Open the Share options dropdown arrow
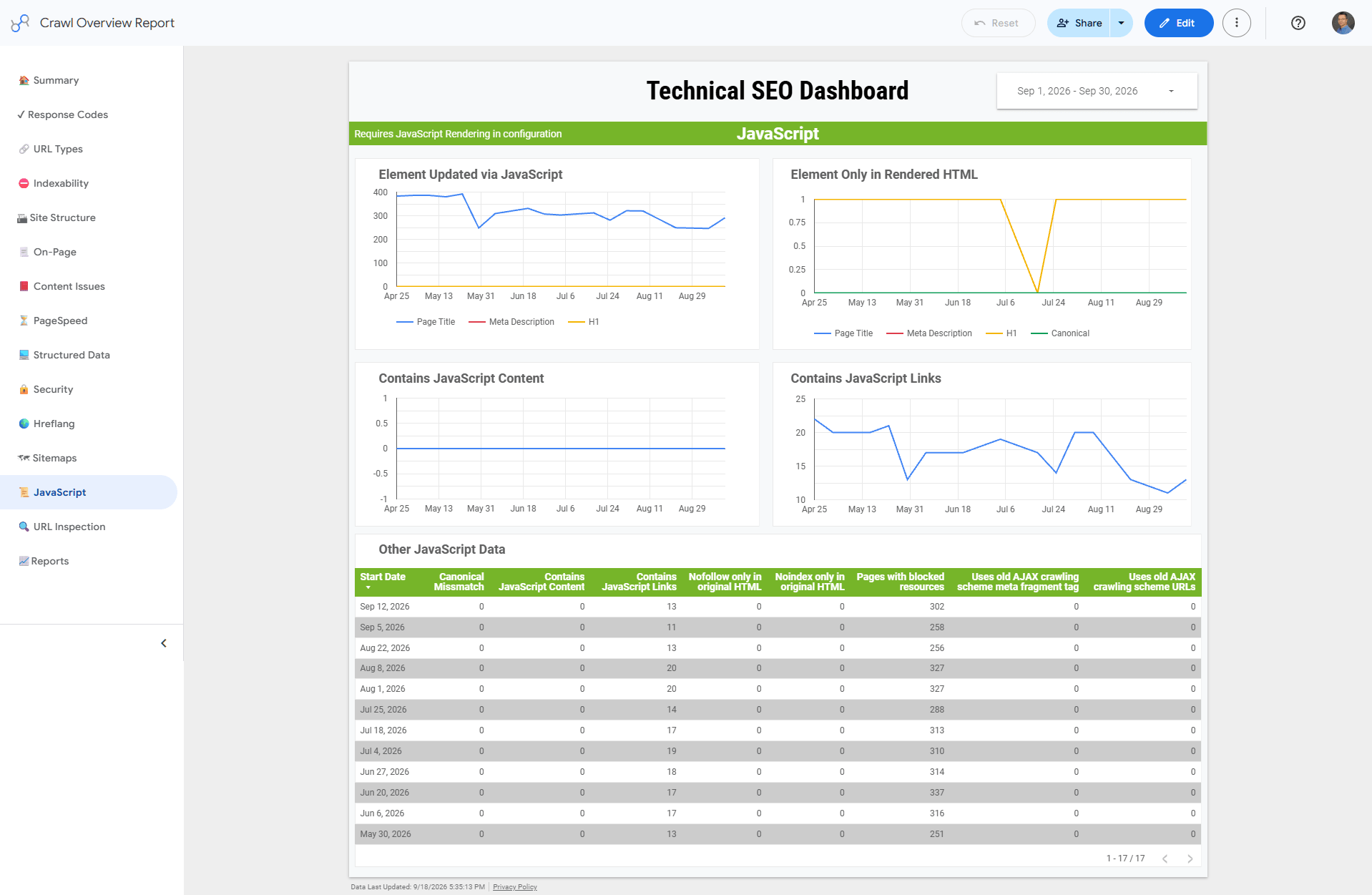This screenshot has width=1372, height=895. click(1121, 23)
